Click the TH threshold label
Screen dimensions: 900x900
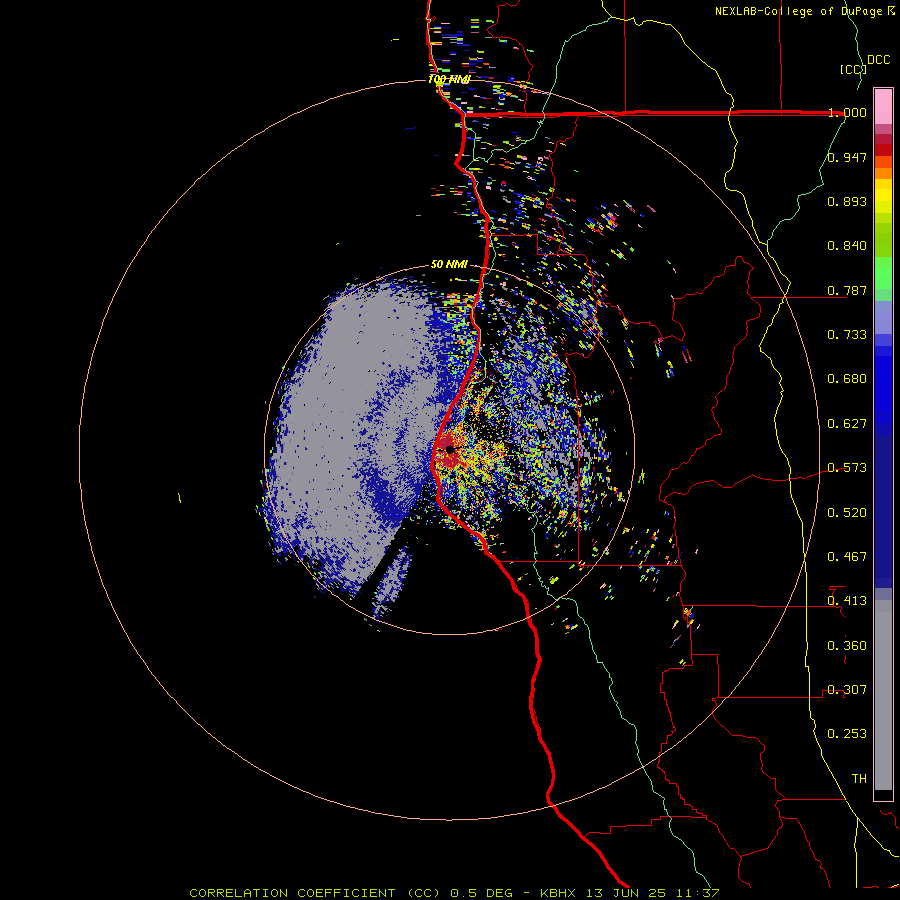pos(859,779)
